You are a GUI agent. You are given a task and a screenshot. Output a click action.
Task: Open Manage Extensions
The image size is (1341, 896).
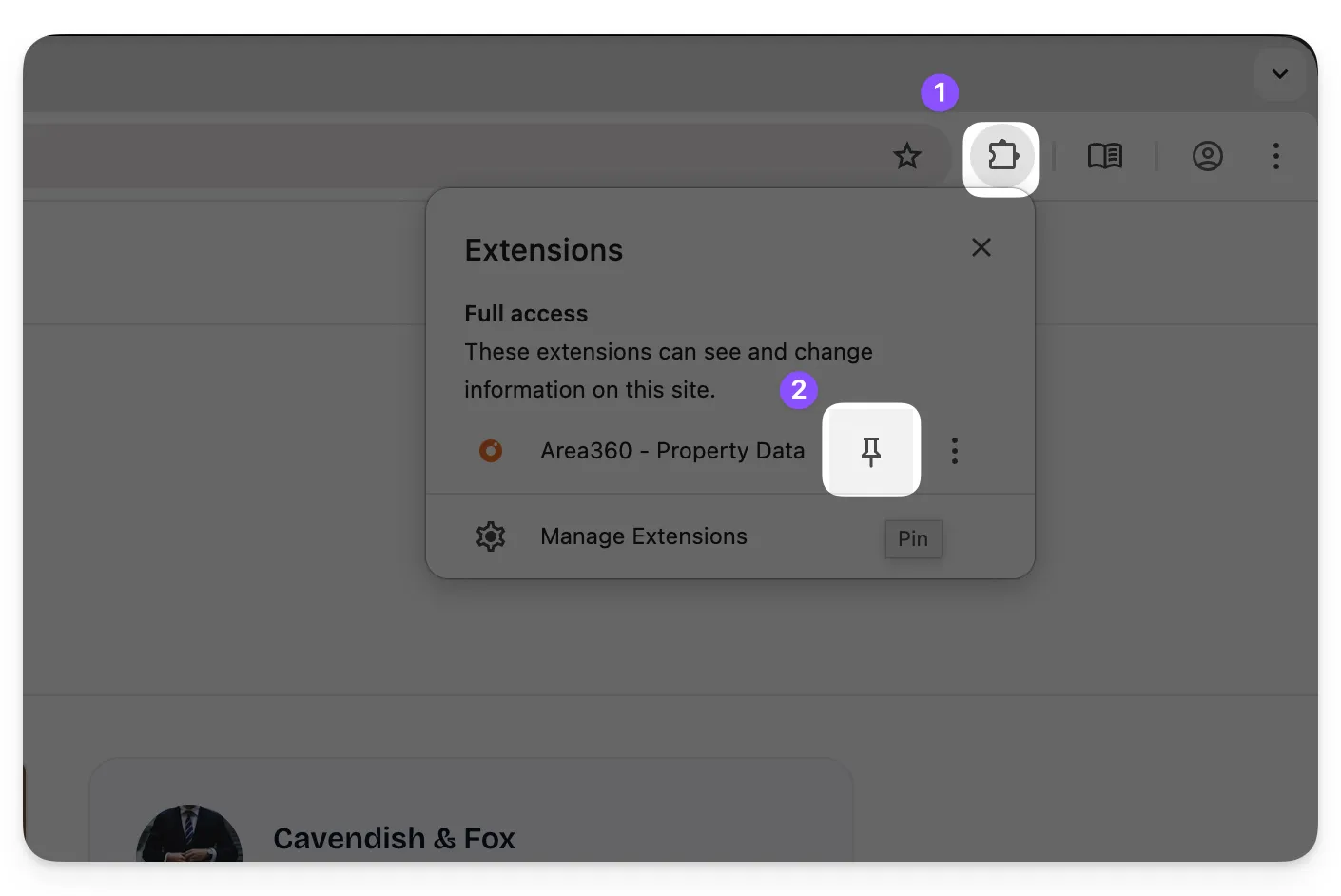coord(643,536)
